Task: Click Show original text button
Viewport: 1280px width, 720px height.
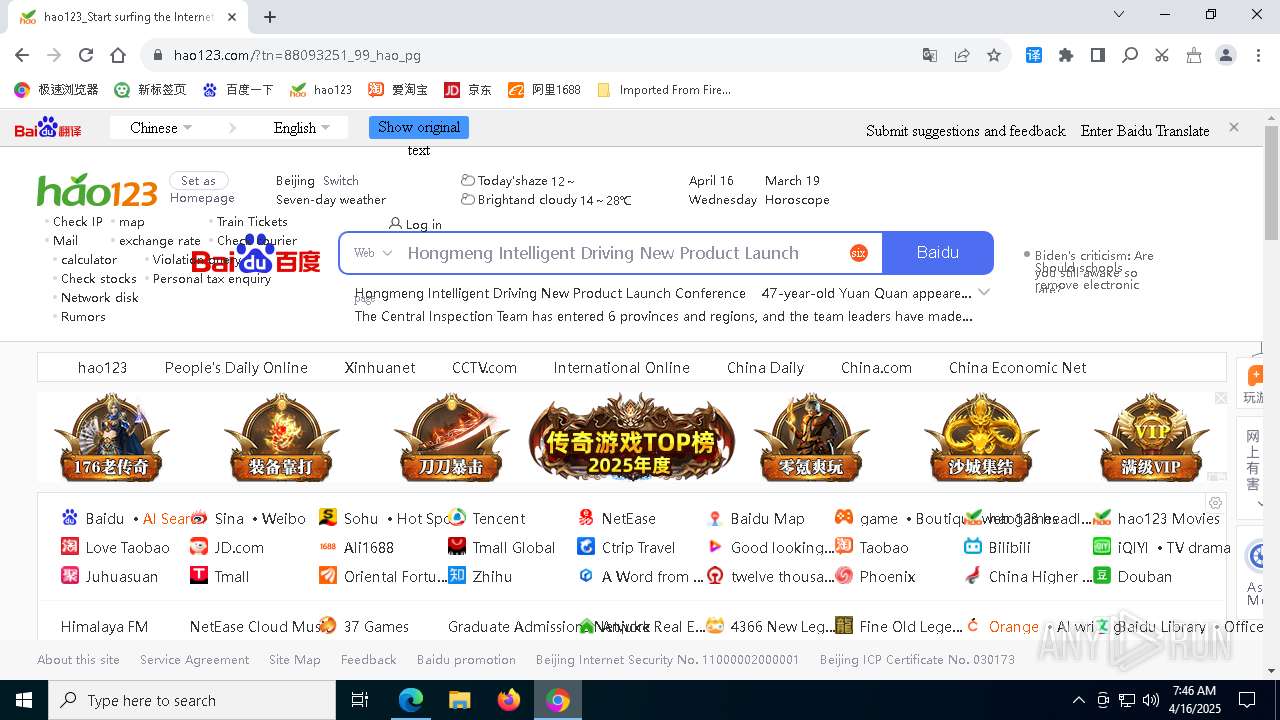Action: coord(419,128)
